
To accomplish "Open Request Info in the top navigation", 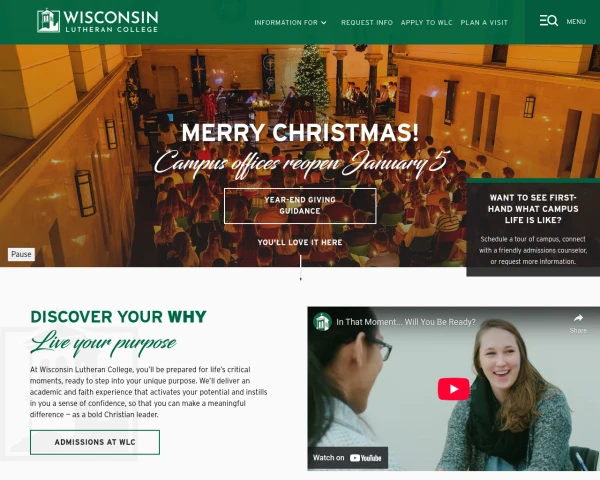I will point(367,23).
